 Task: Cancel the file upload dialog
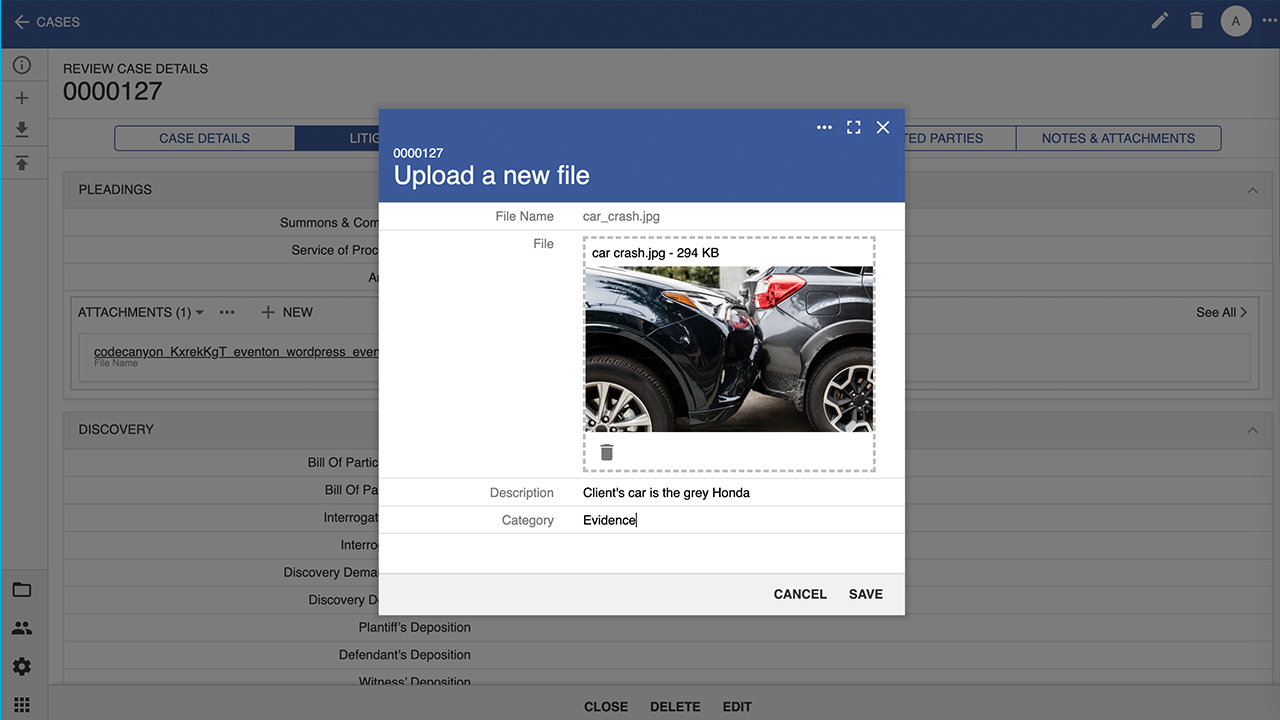pyautogui.click(x=800, y=594)
